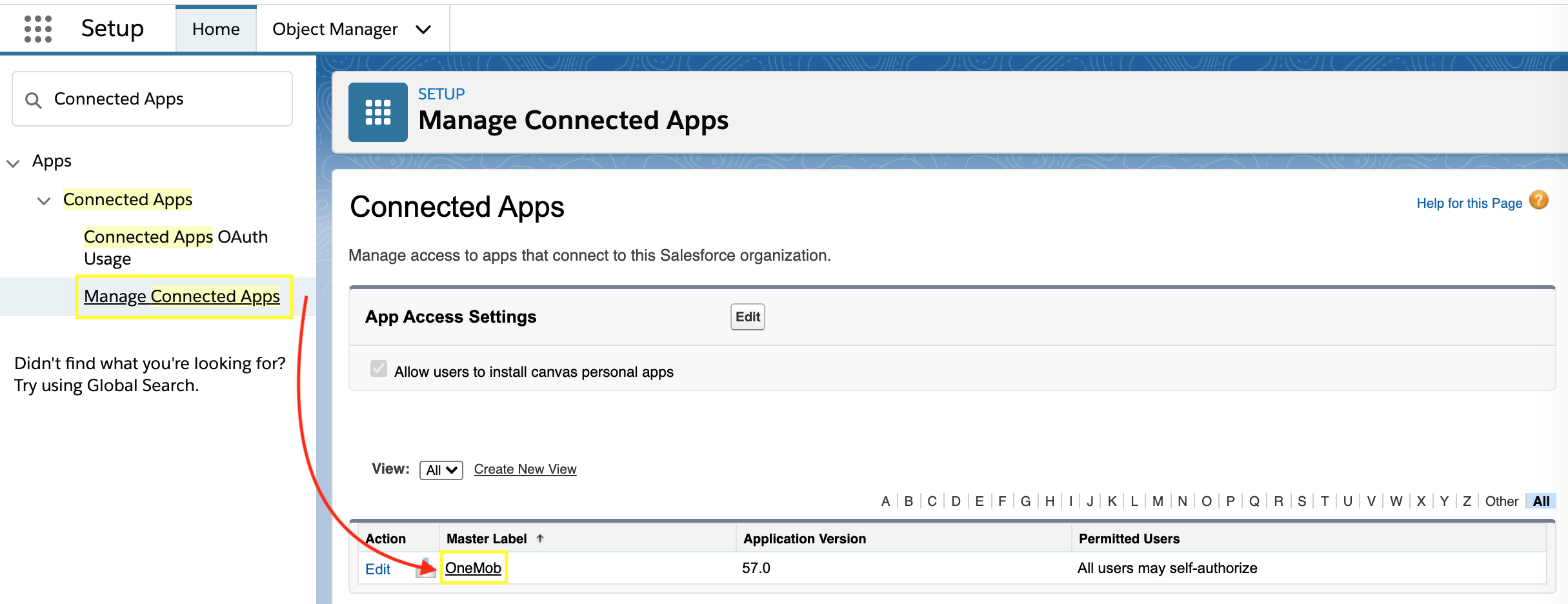Select Connected Apps sidebar tree item
1568x604 pixels.
point(128,199)
